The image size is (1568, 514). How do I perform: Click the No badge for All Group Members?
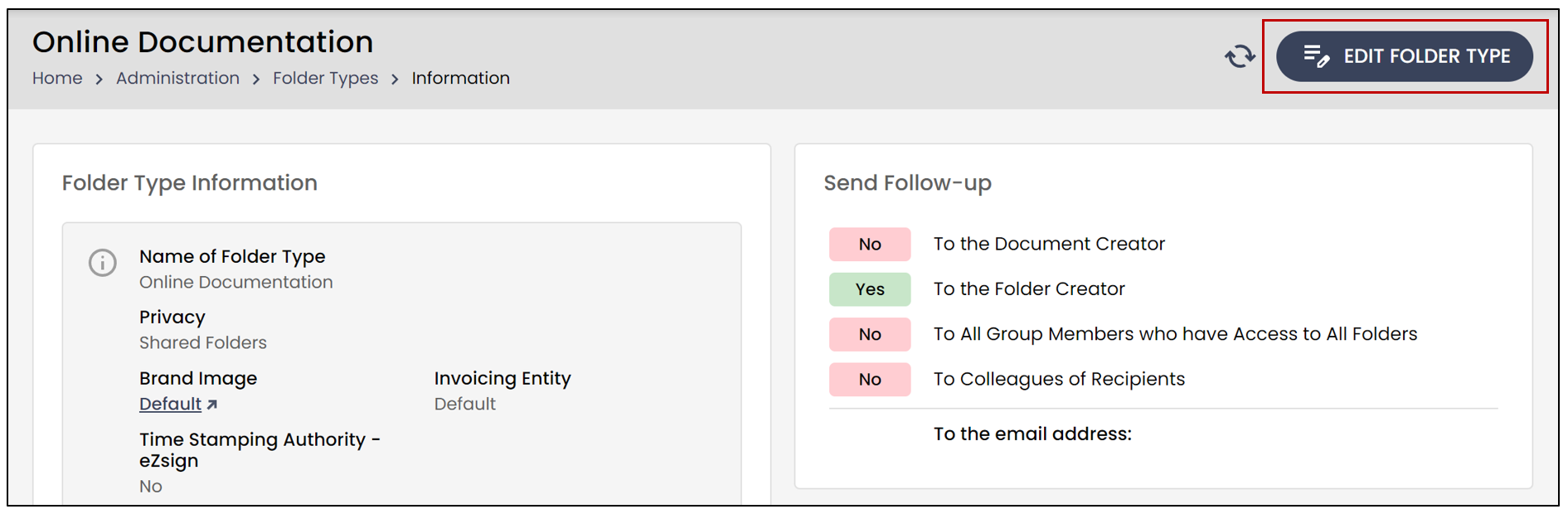tap(870, 334)
